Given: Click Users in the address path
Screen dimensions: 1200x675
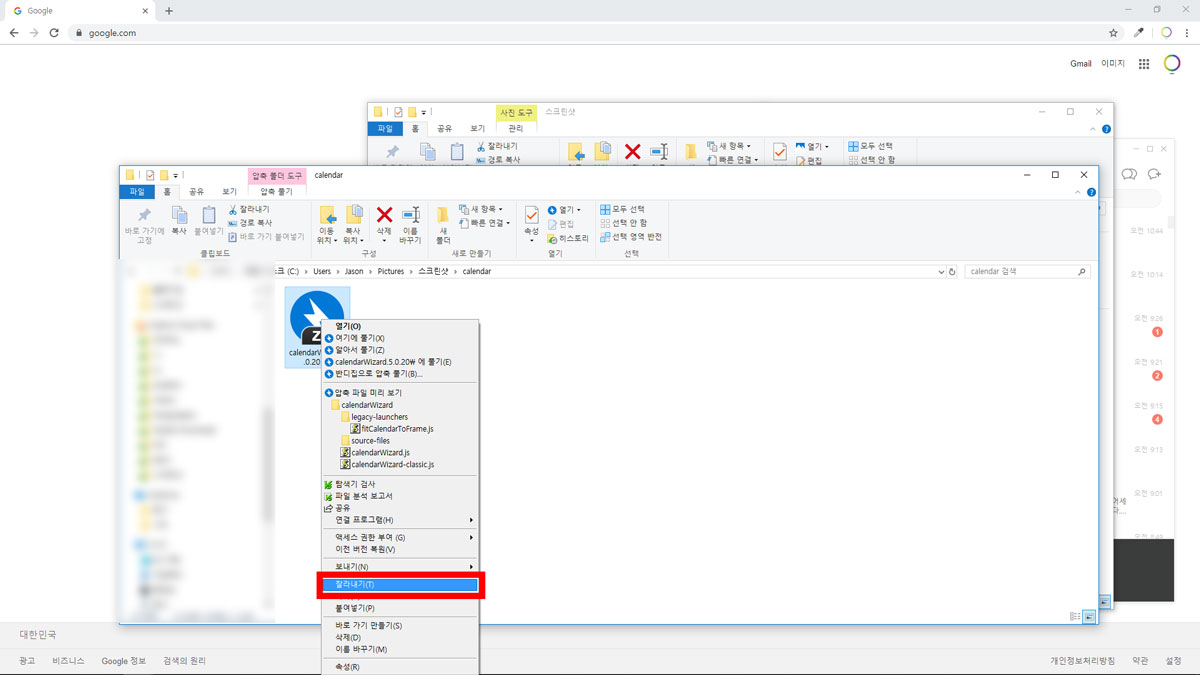Looking at the screenshot, I should (322, 271).
